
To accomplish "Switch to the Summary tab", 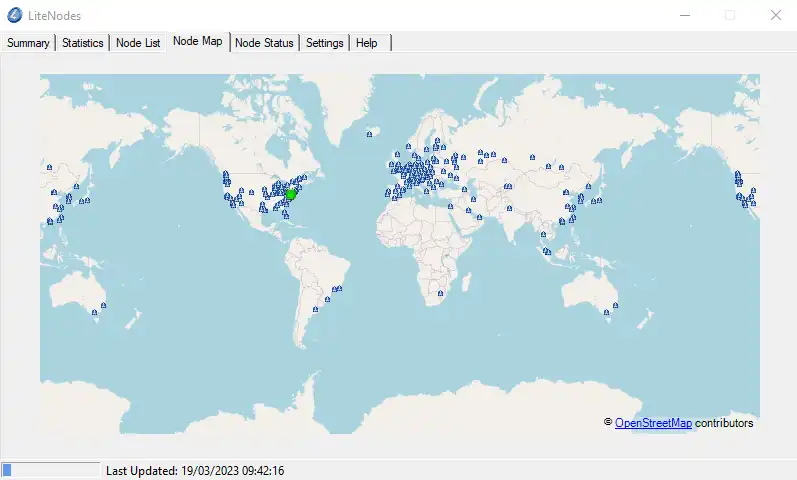I will point(28,43).
